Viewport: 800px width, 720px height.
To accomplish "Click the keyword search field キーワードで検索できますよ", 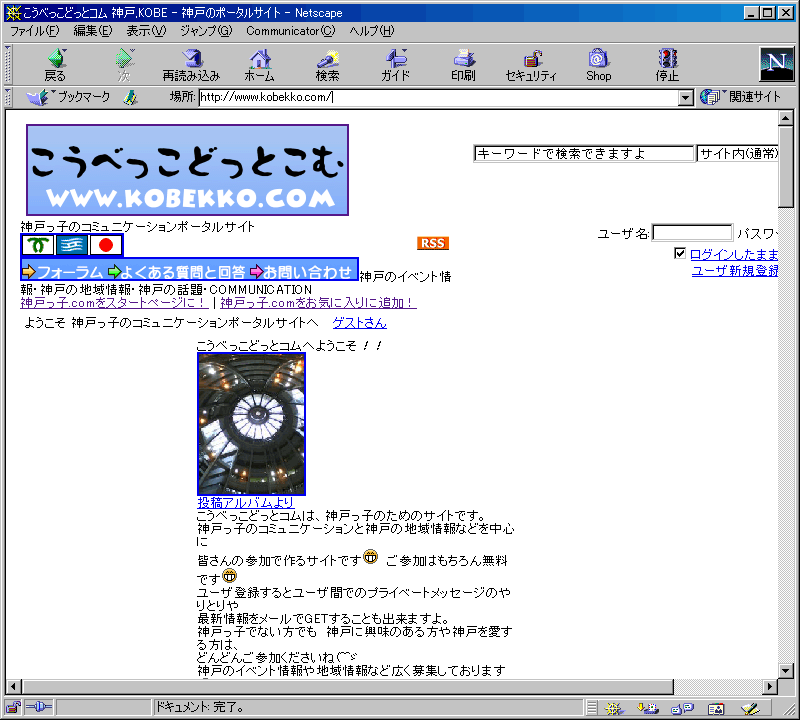I will point(584,154).
